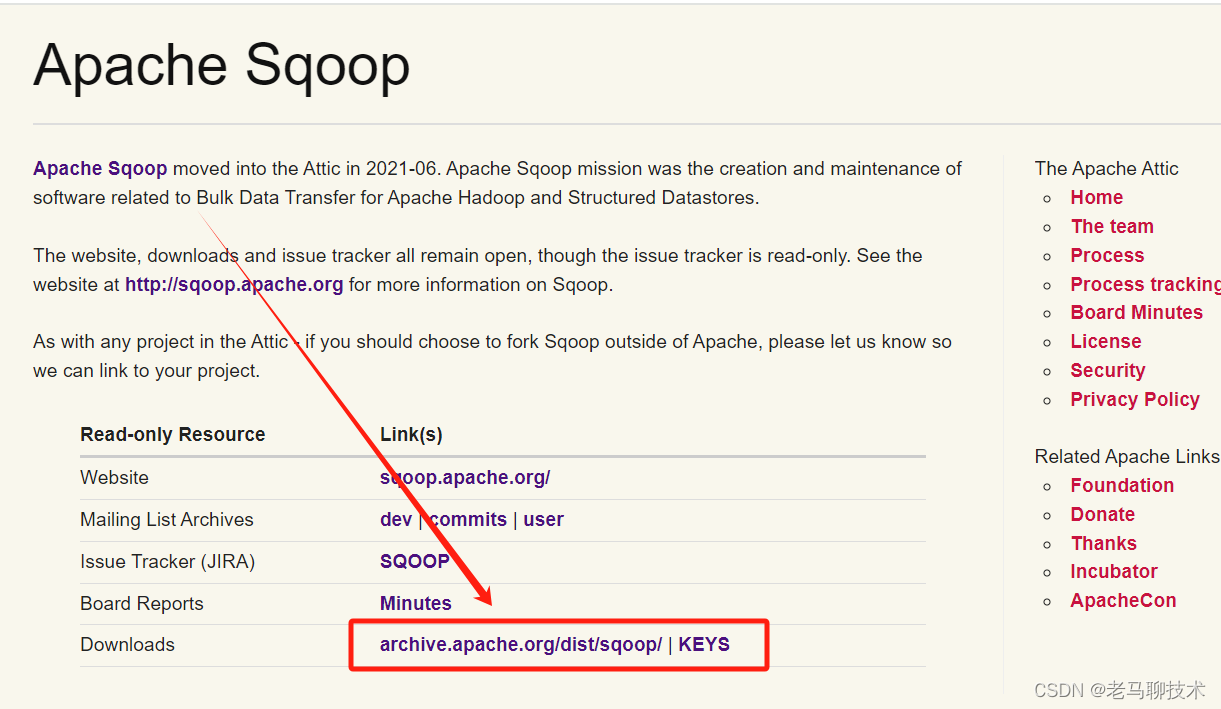Screen dimensions: 1221x709
Task: Open the Process tracking sidebar link
Action: click(x=1146, y=284)
